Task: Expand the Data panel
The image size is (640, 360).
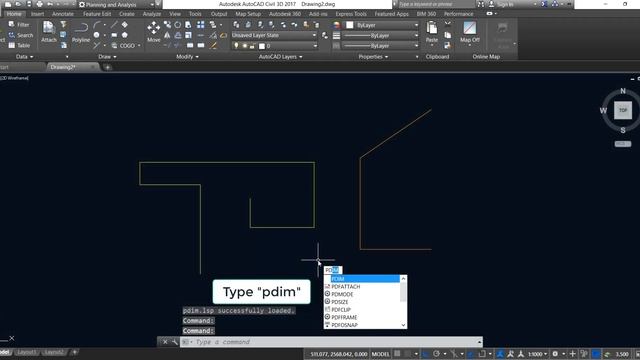Action: click(x=24, y=57)
